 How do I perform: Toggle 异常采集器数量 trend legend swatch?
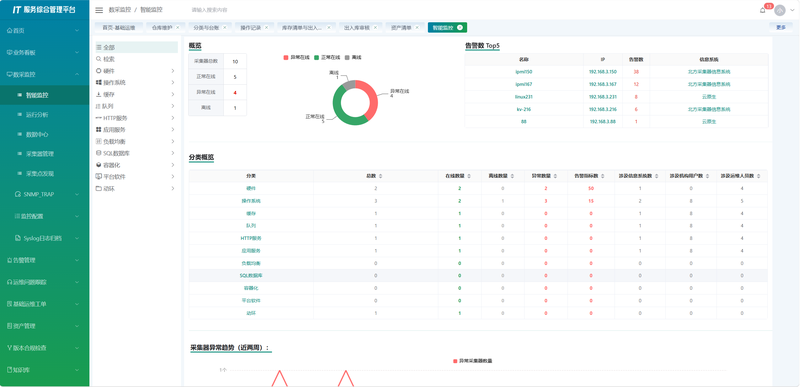click(456, 361)
